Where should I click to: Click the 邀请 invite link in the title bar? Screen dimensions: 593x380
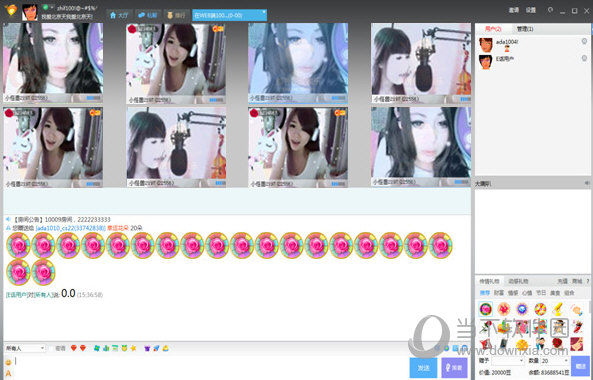click(514, 10)
